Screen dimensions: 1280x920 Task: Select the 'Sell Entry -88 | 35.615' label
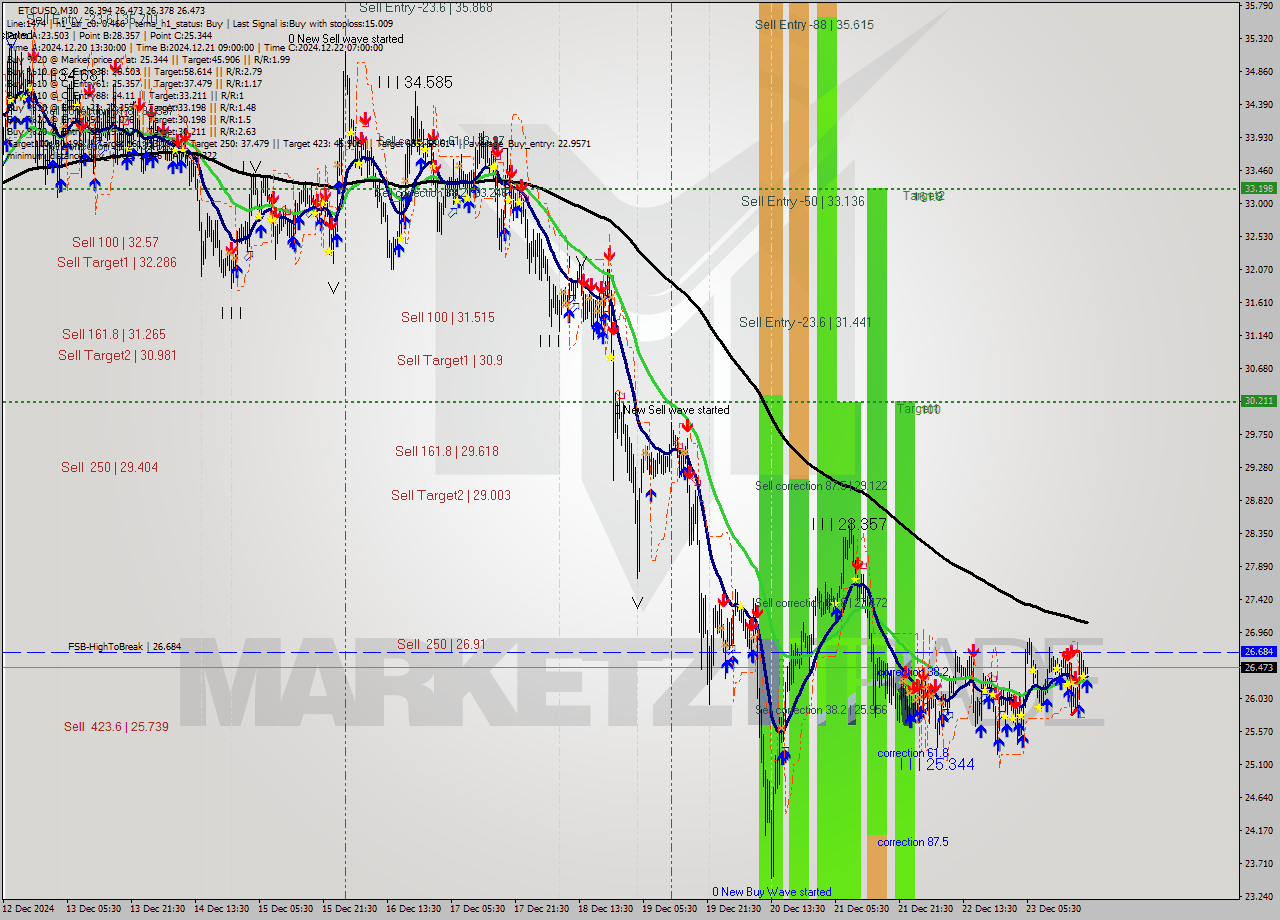pos(815,25)
